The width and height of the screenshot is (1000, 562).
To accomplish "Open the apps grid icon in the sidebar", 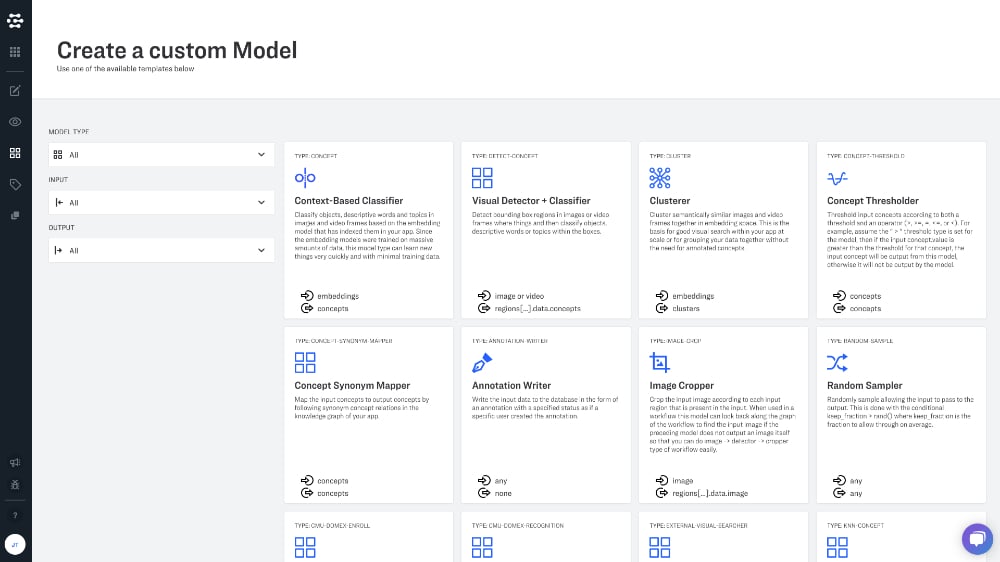I will click(15, 52).
